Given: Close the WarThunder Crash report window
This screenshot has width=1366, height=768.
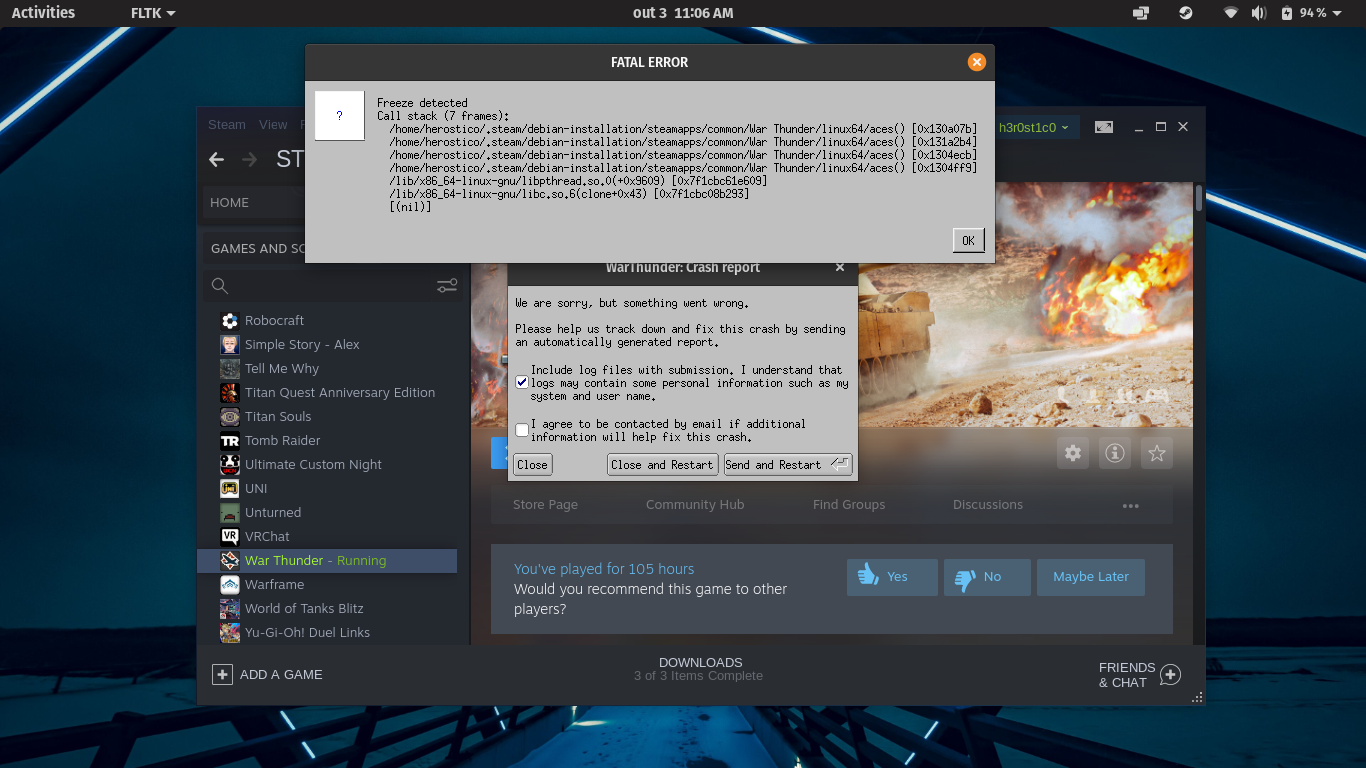Looking at the screenshot, I should point(840,267).
